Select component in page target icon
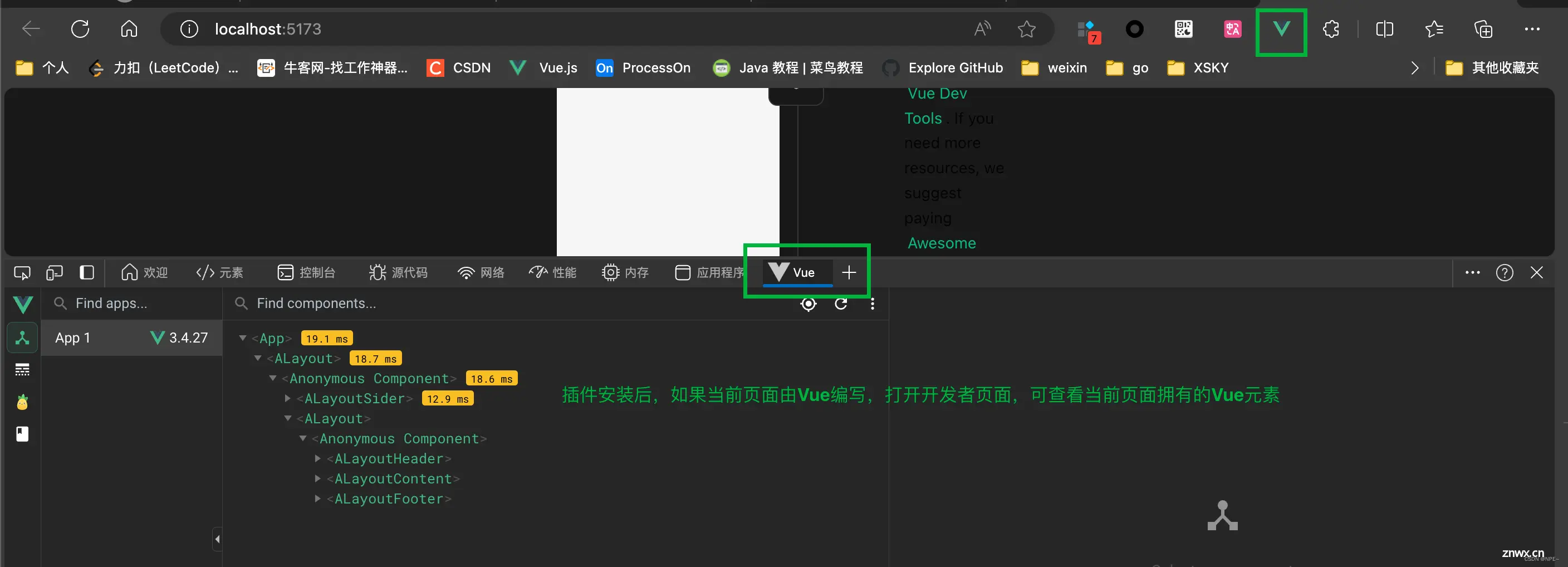 tap(808, 304)
